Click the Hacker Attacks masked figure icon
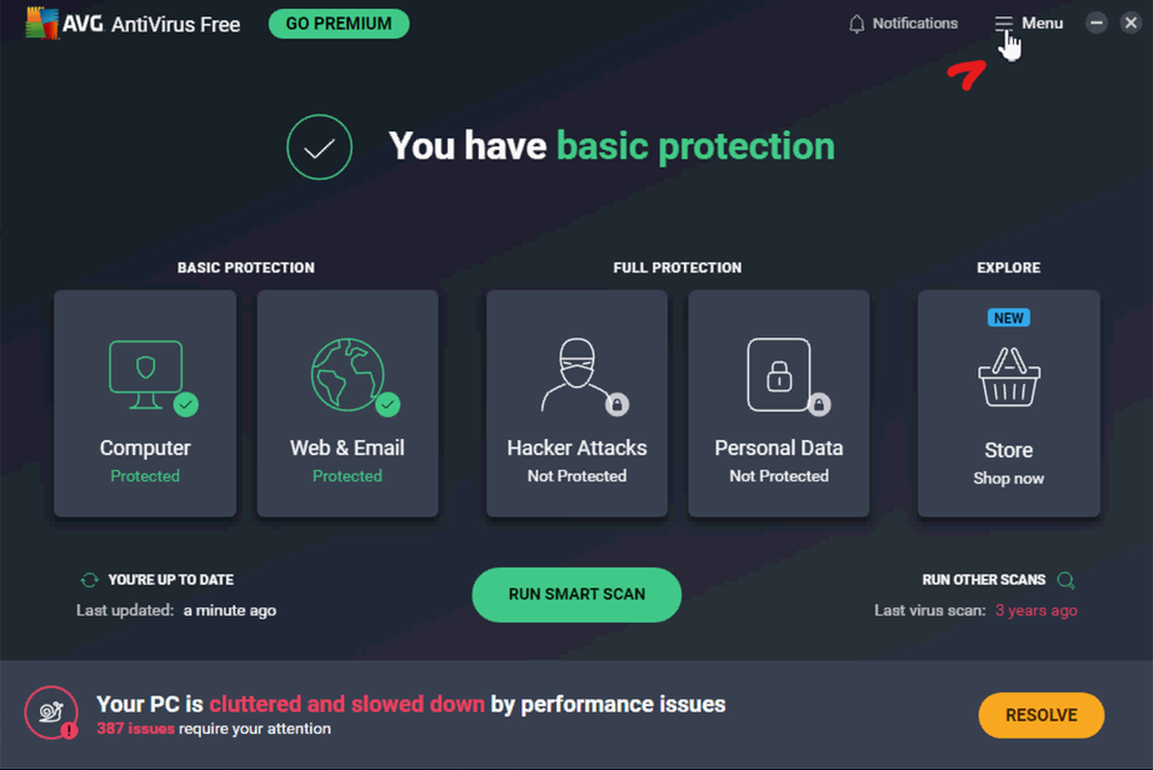Image resolution: width=1153 pixels, height=770 pixels. (x=577, y=375)
